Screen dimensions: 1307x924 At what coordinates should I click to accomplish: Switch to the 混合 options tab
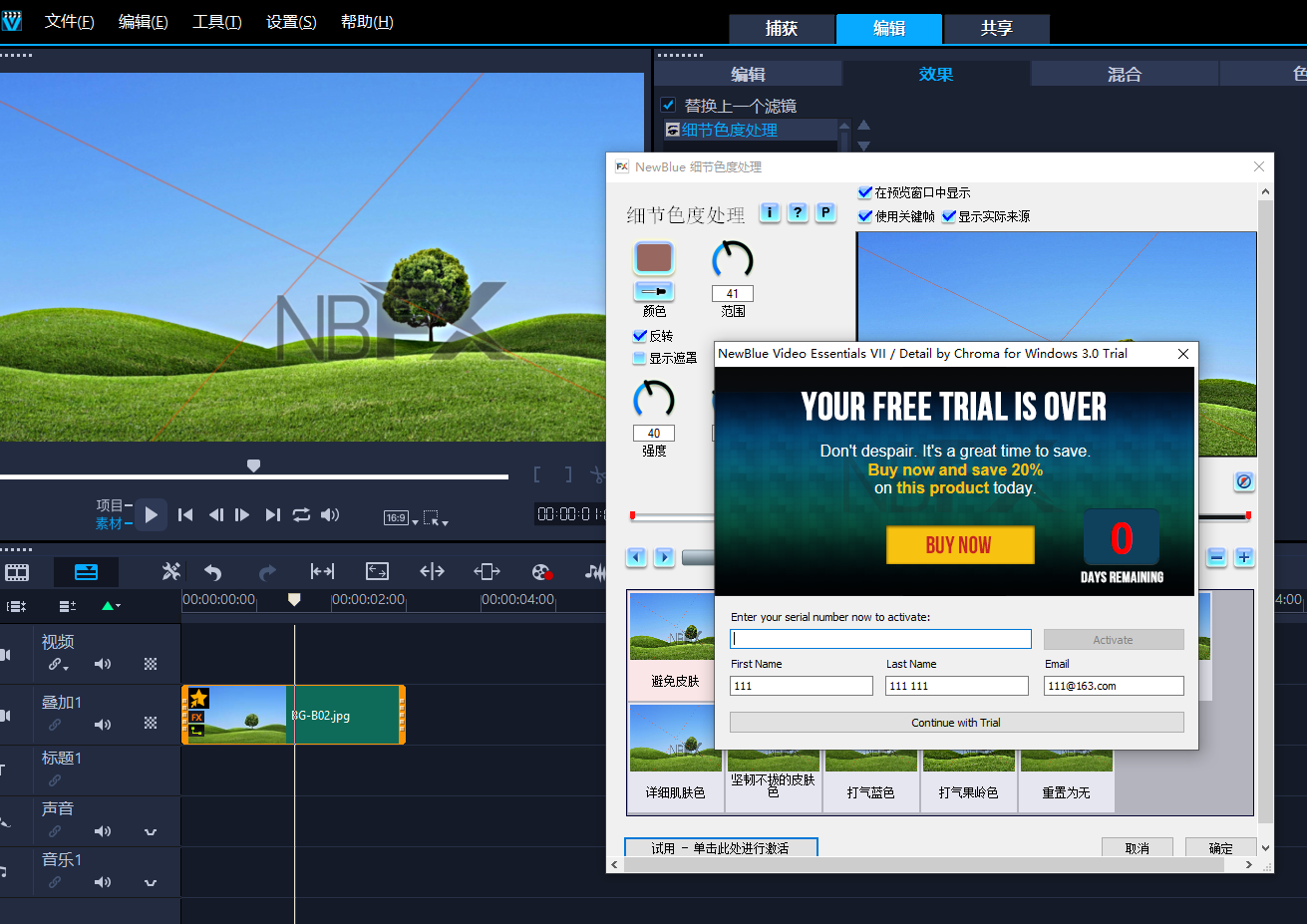1125,74
